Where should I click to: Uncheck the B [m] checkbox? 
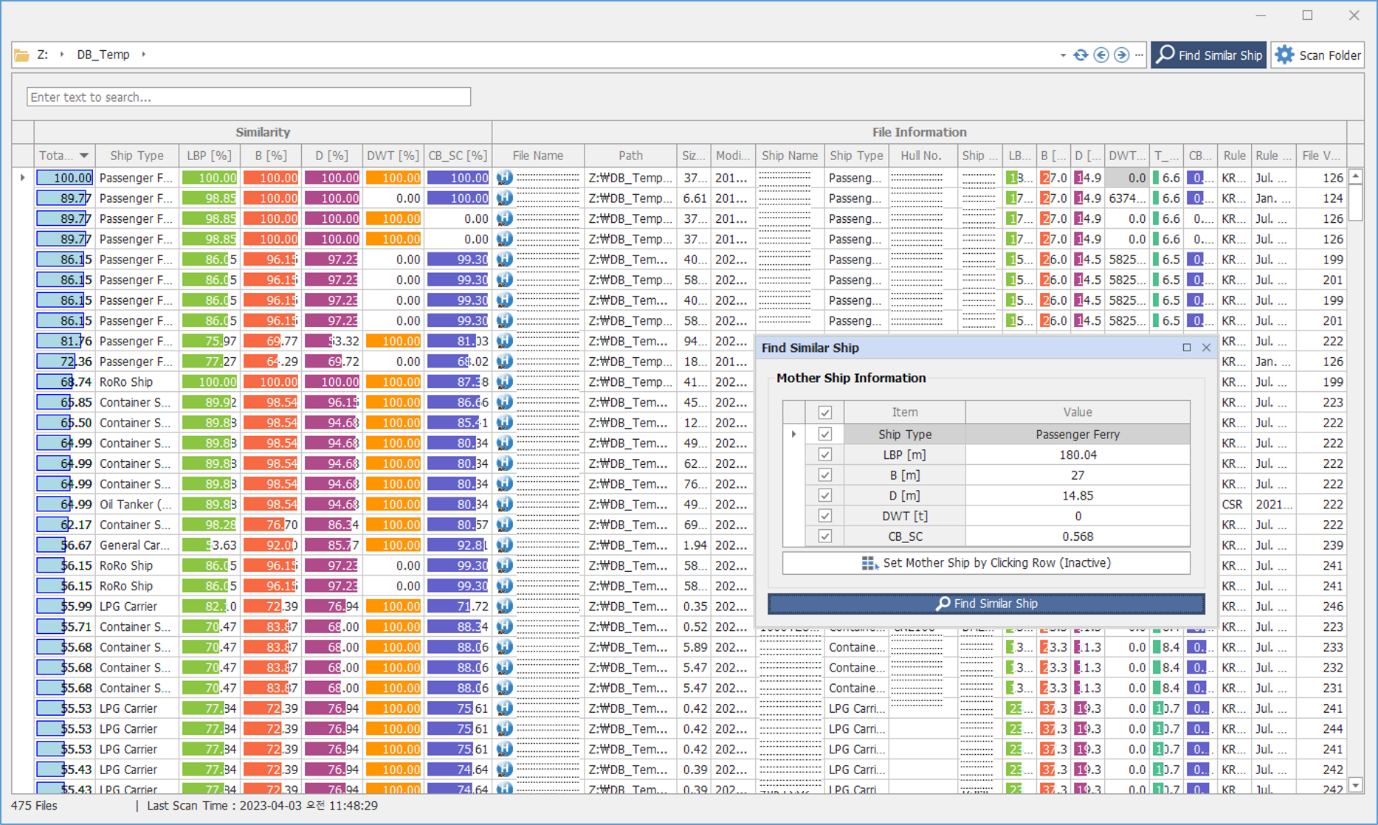825,475
